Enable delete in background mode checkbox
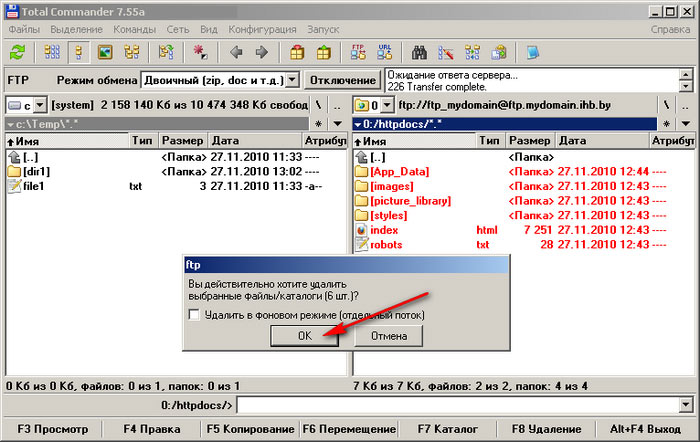 tap(194, 315)
